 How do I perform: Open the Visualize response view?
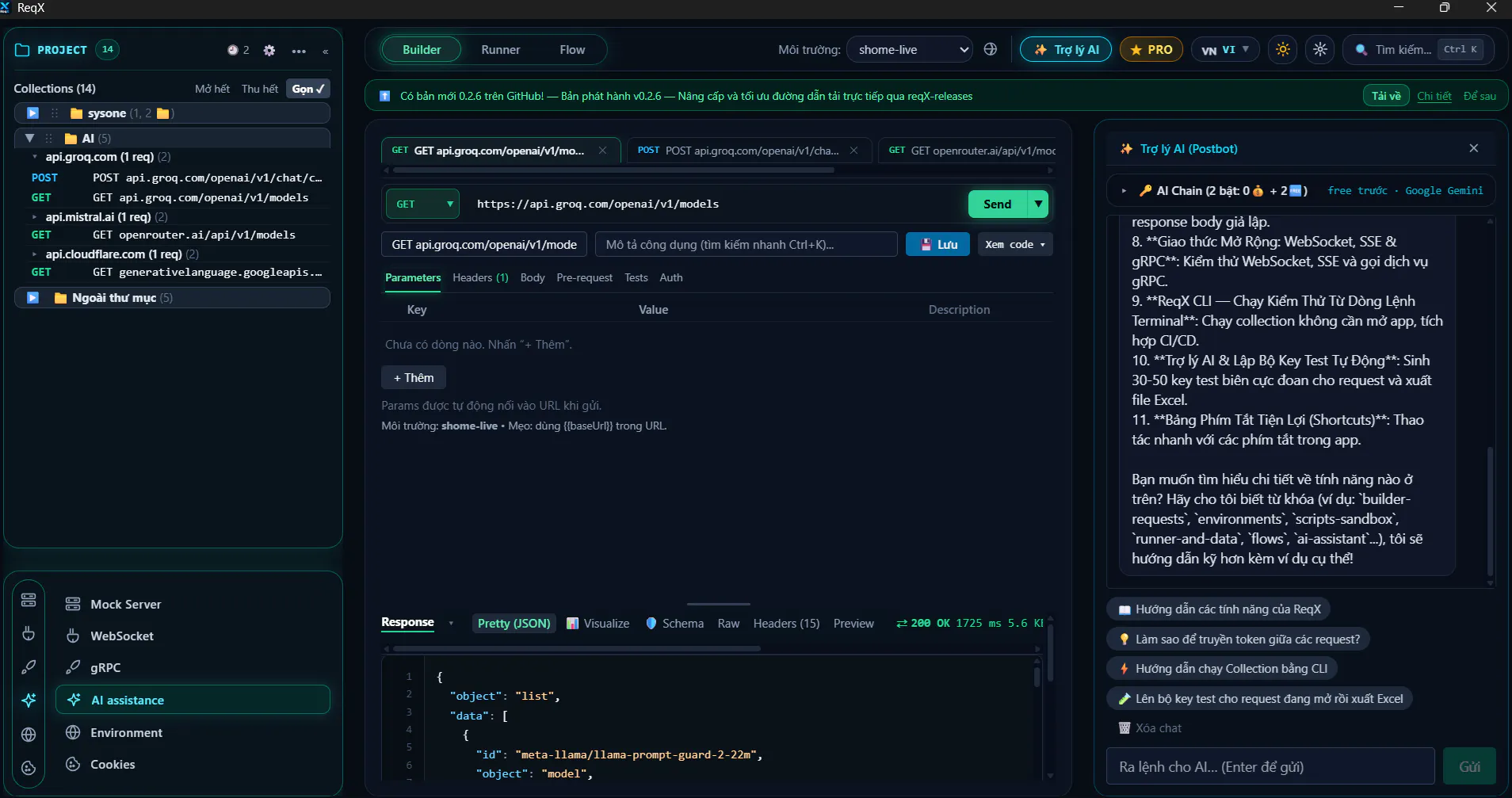[x=598, y=624]
